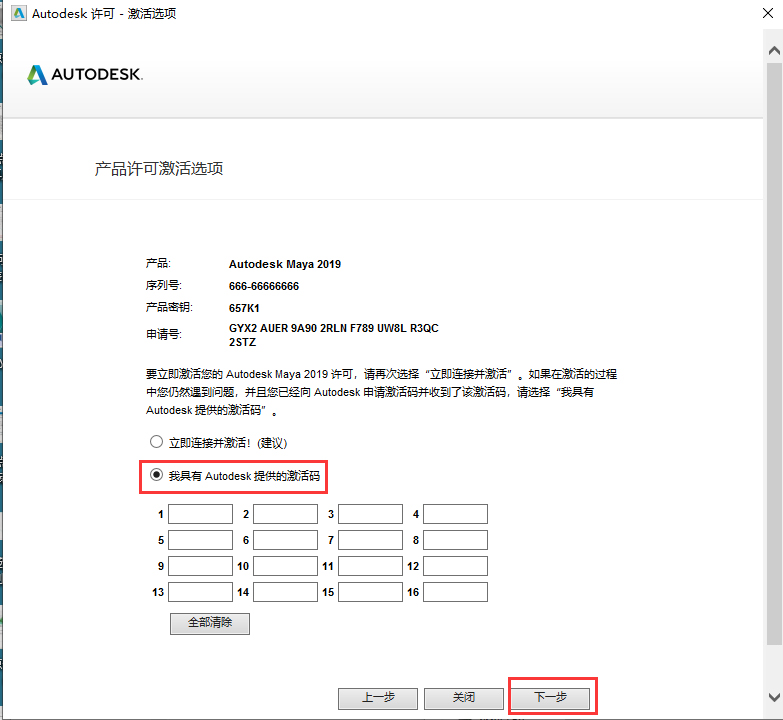The width and height of the screenshot is (783, 720).
Task: Click the vertical scrollbar thumb
Action: (774, 354)
